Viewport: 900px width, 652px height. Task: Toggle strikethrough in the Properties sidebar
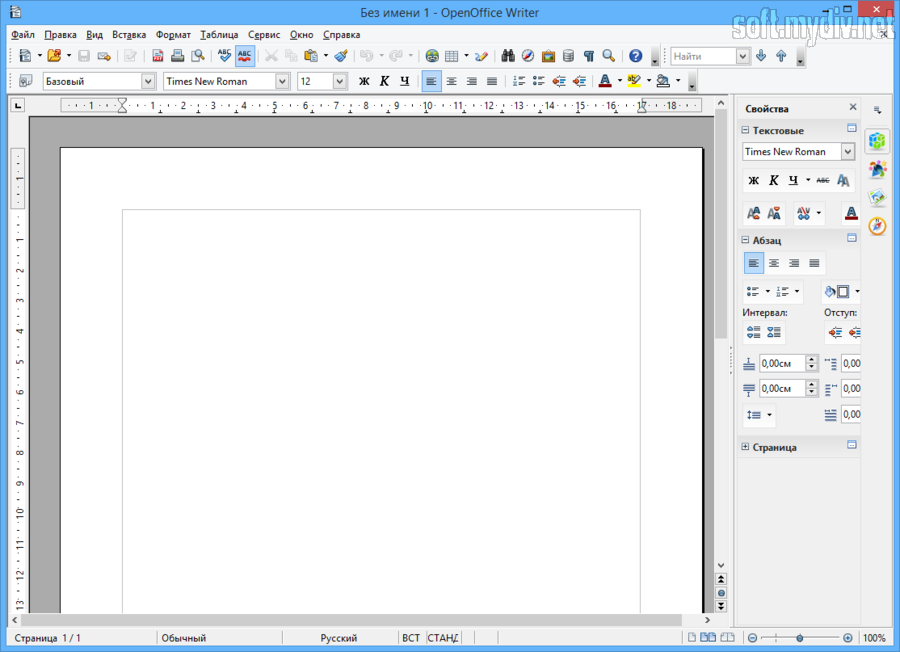823,180
